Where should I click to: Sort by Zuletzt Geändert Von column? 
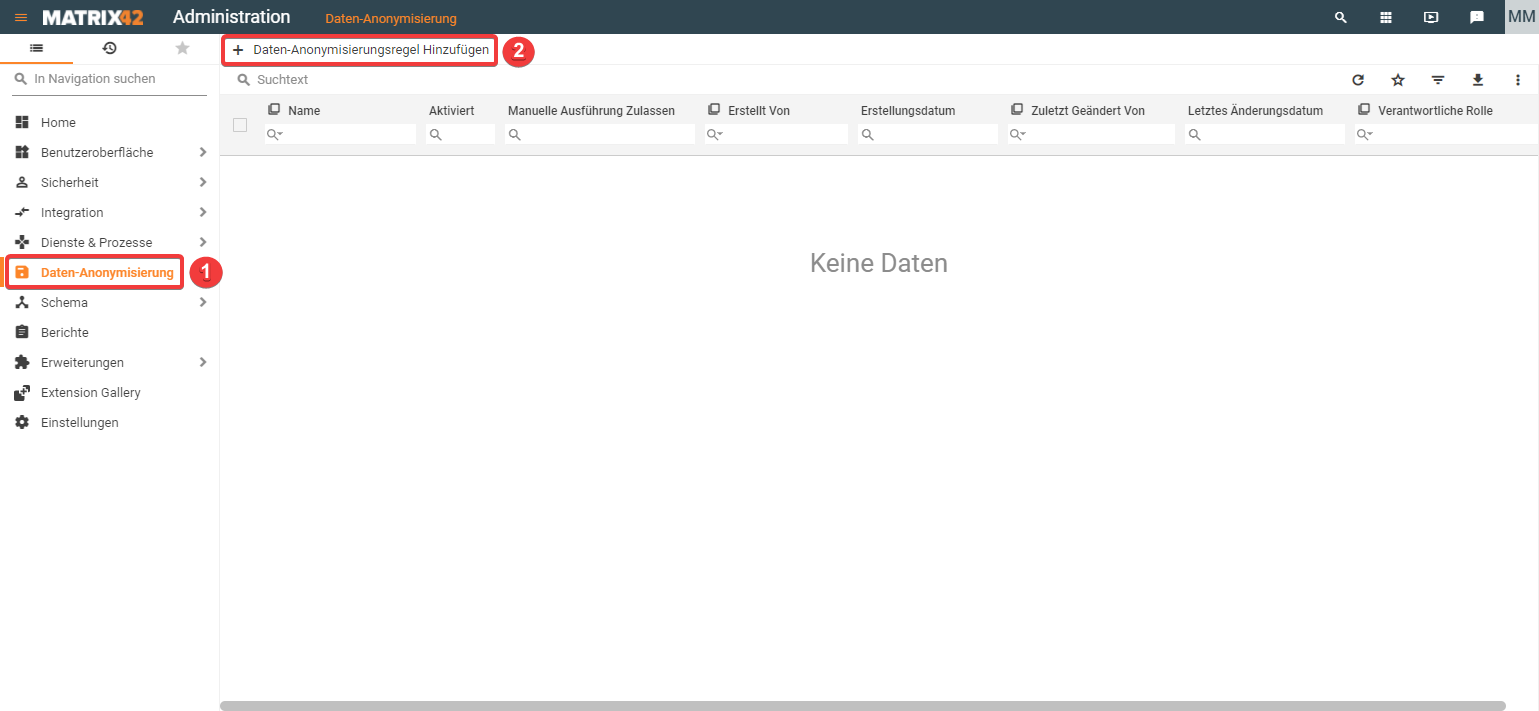[x=1088, y=111]
